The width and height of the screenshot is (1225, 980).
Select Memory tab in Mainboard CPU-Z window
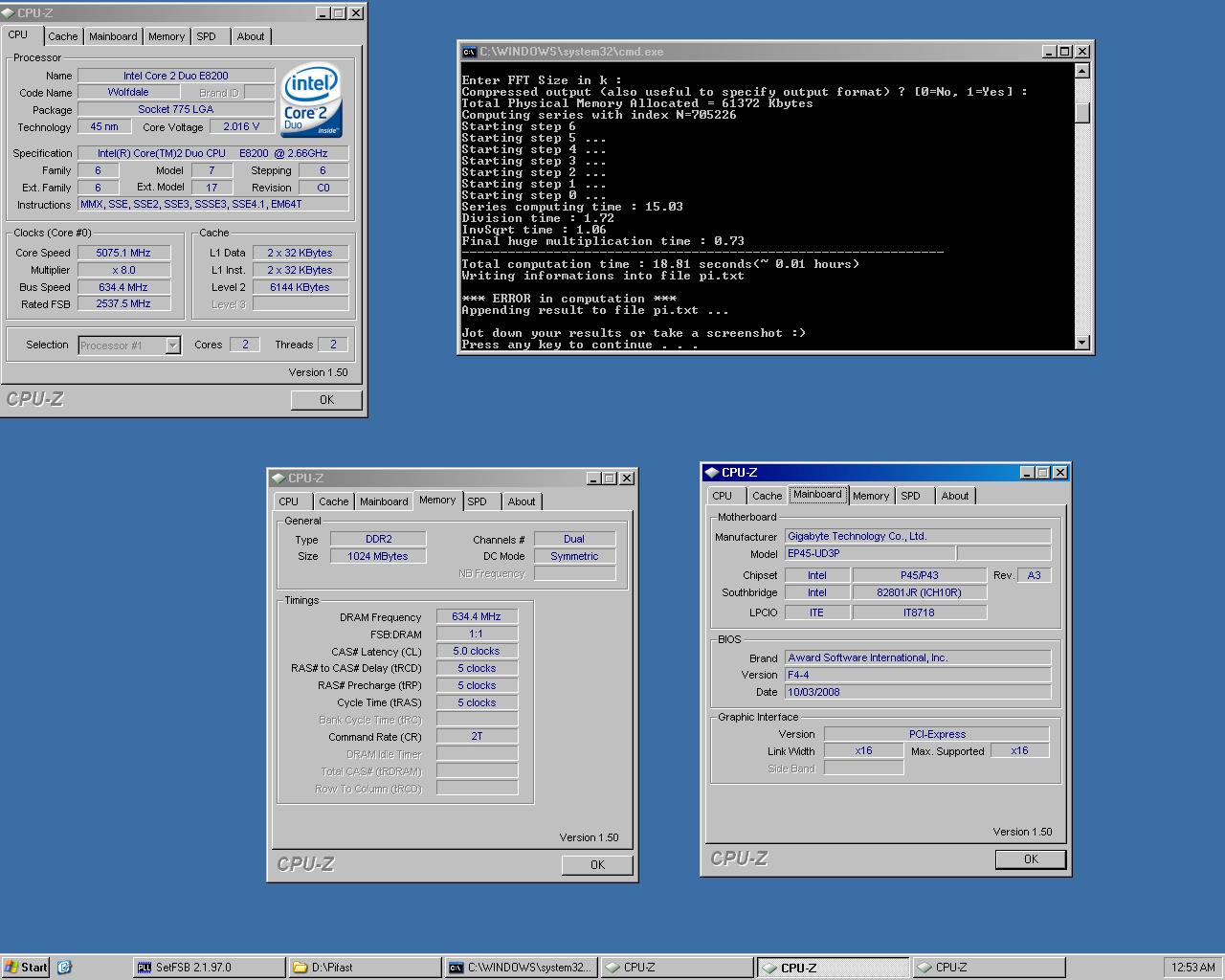871,496
